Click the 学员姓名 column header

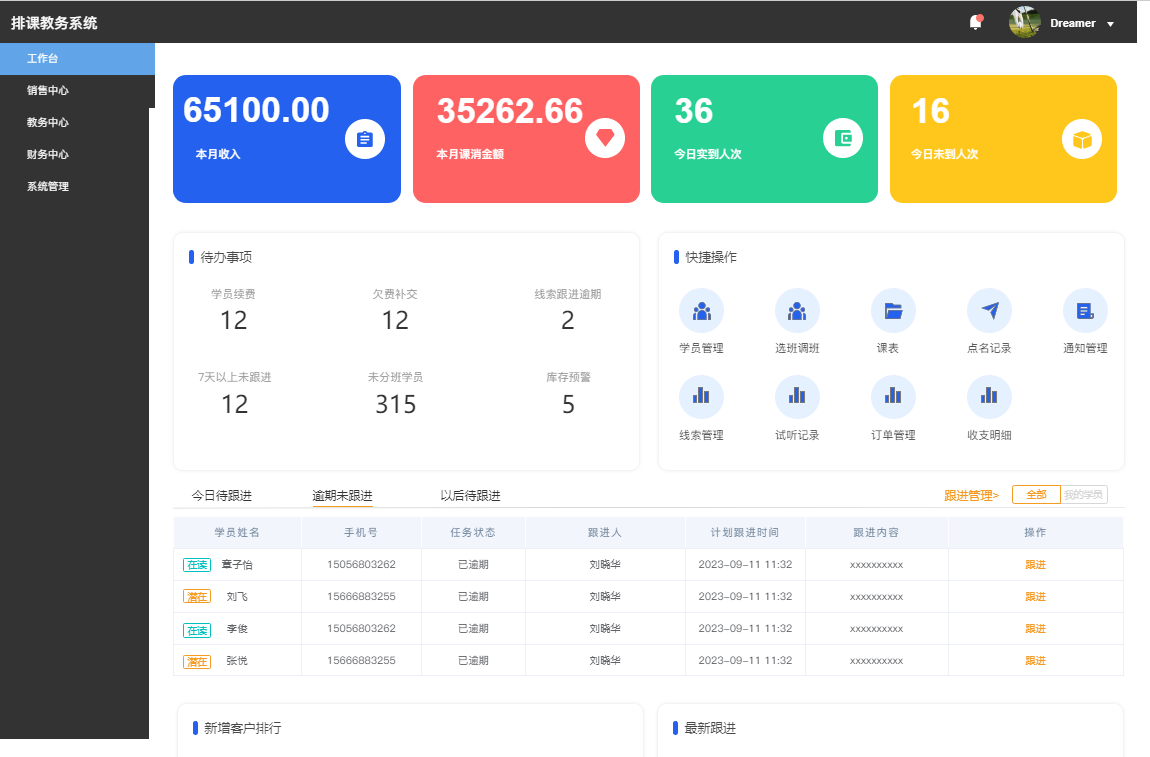click(237, 533)
